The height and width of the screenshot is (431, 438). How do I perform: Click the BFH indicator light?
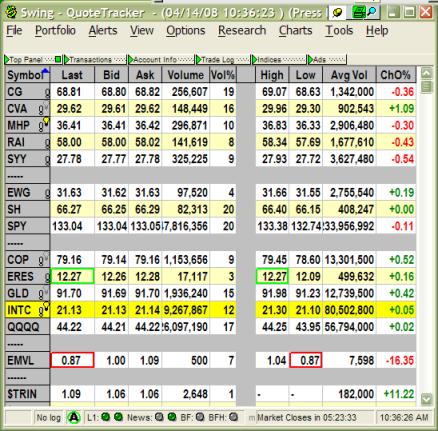233,417
